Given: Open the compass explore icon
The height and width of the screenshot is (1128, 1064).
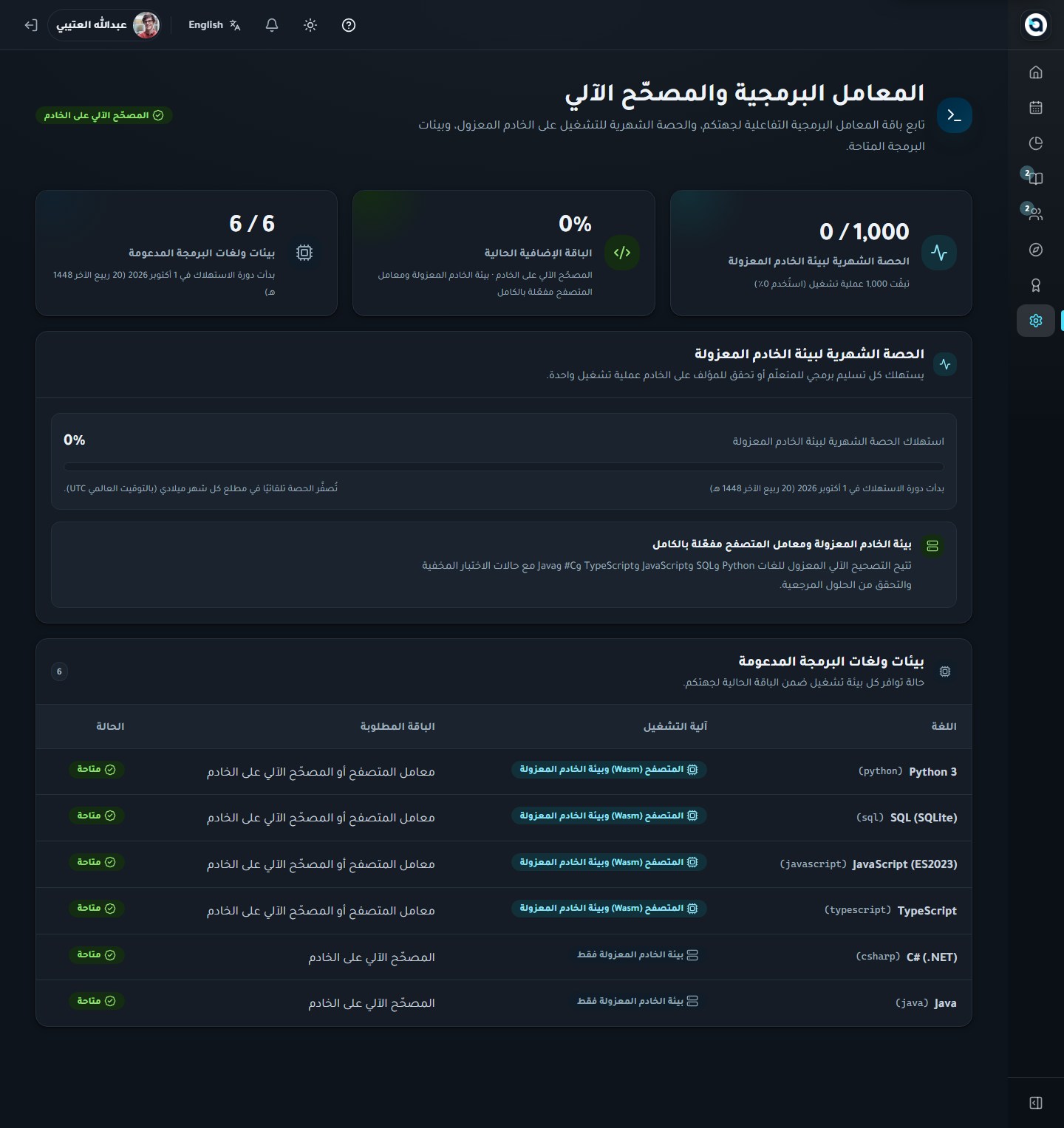Looking at the screenshot, I should tap(1035, 250).
